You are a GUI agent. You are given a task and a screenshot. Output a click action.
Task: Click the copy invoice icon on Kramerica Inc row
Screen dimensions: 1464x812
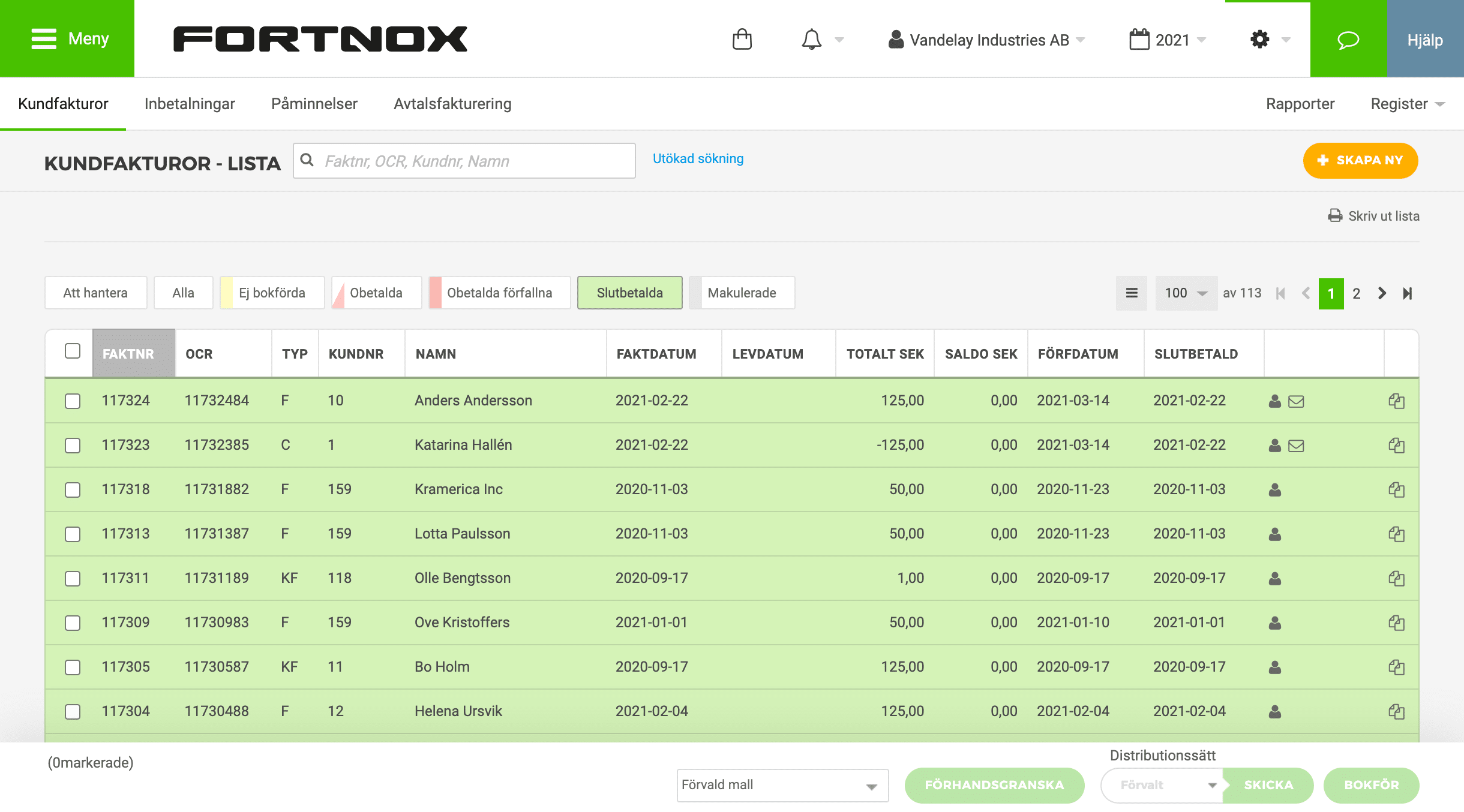1397,489
